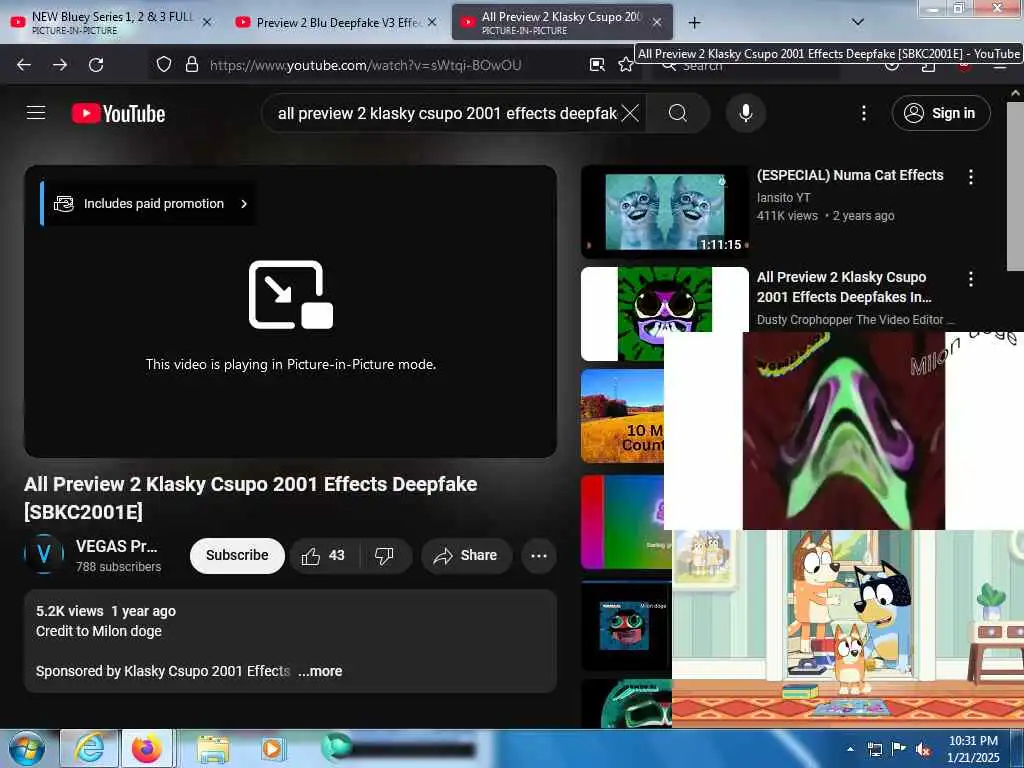Like the video with thumbs up

coord(323,556)
